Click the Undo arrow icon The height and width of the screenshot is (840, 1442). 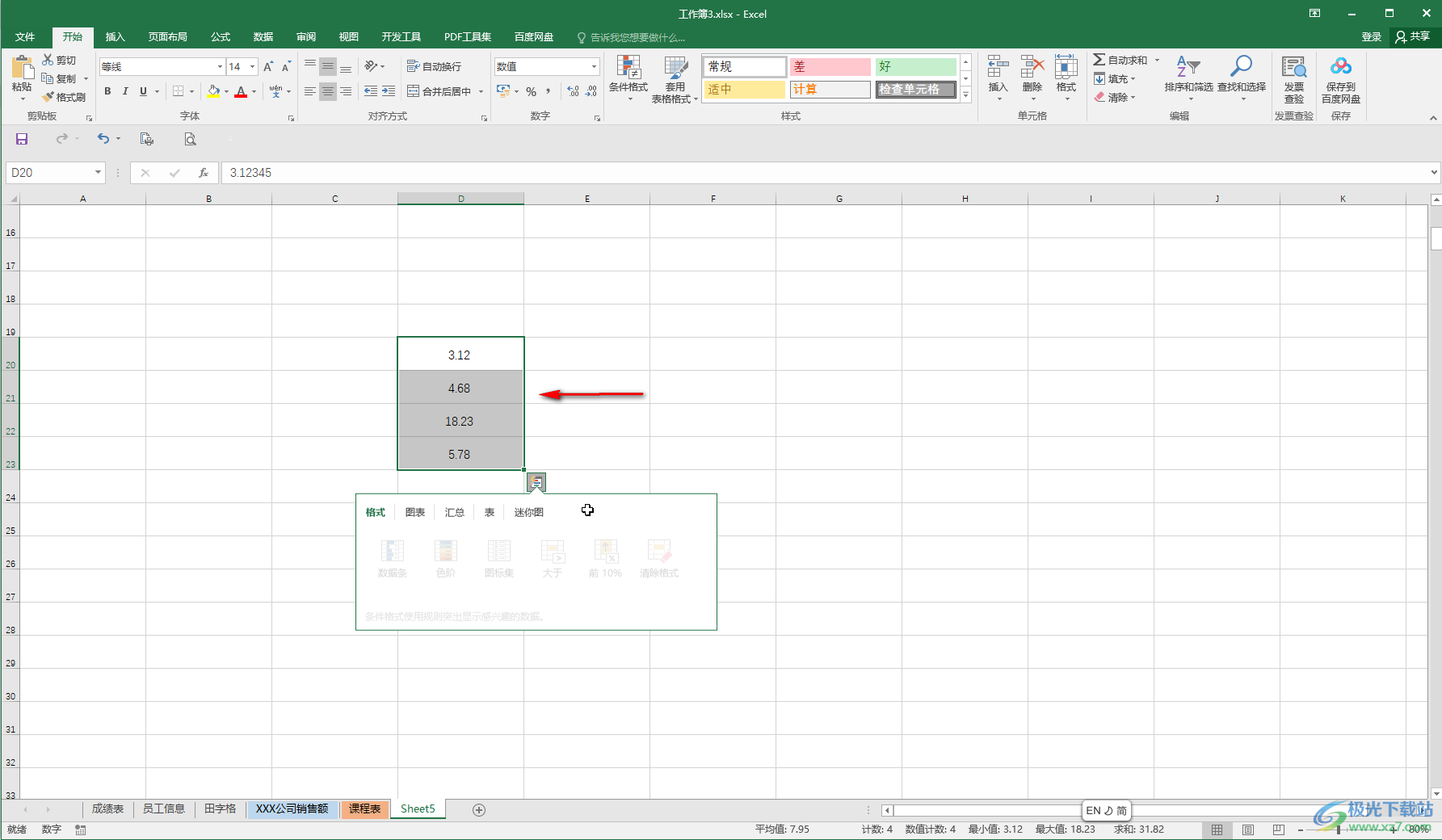click(x=103, y=139)
